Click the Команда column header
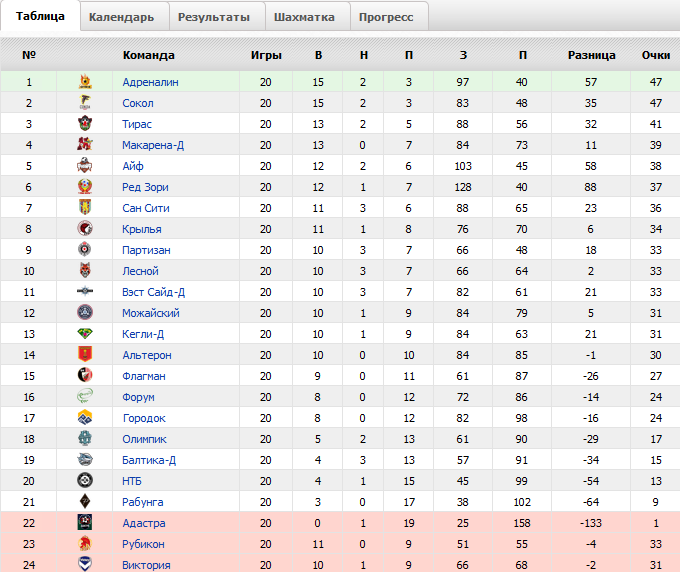This screenshot has height=572, width=680. pos(149,55)
